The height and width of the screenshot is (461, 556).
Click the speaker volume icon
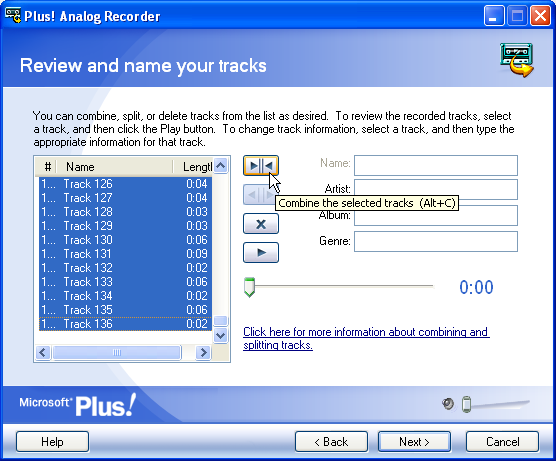pyautogui.click(x=448, y=404)
